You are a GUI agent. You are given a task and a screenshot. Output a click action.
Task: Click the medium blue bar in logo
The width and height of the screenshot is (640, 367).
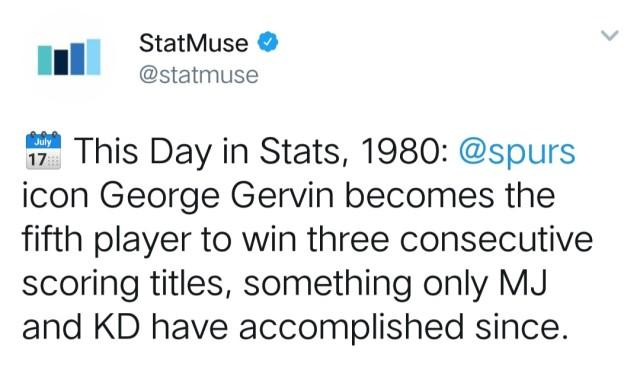click(78, 59)
